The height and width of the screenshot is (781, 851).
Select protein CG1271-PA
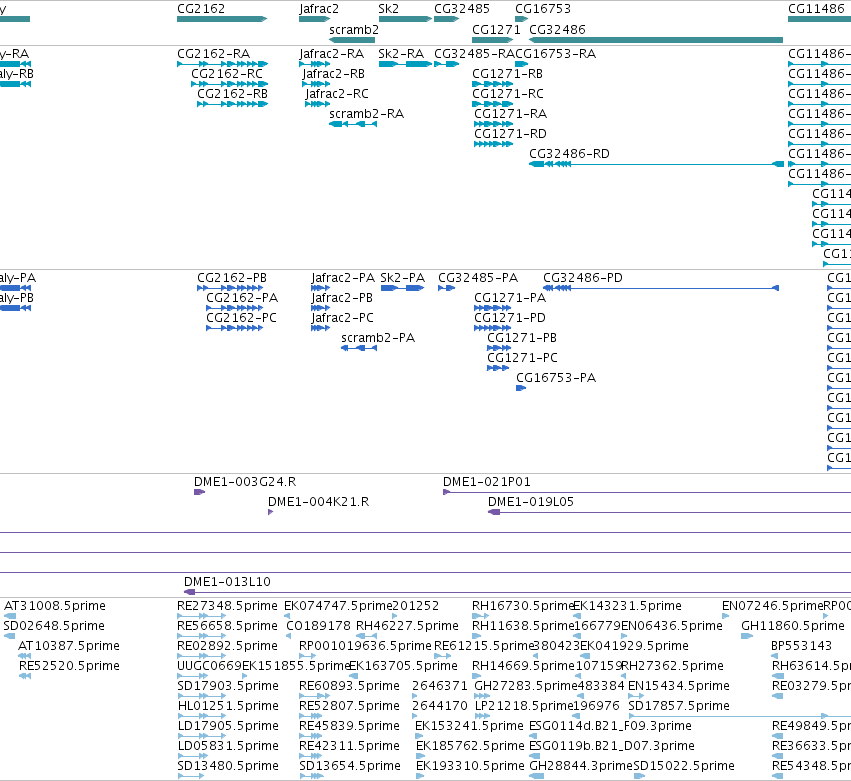[493, 308]
